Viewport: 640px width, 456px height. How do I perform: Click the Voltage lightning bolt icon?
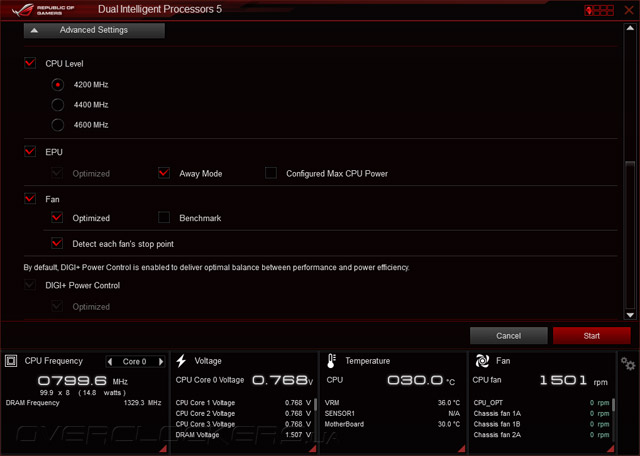point(182,361)
